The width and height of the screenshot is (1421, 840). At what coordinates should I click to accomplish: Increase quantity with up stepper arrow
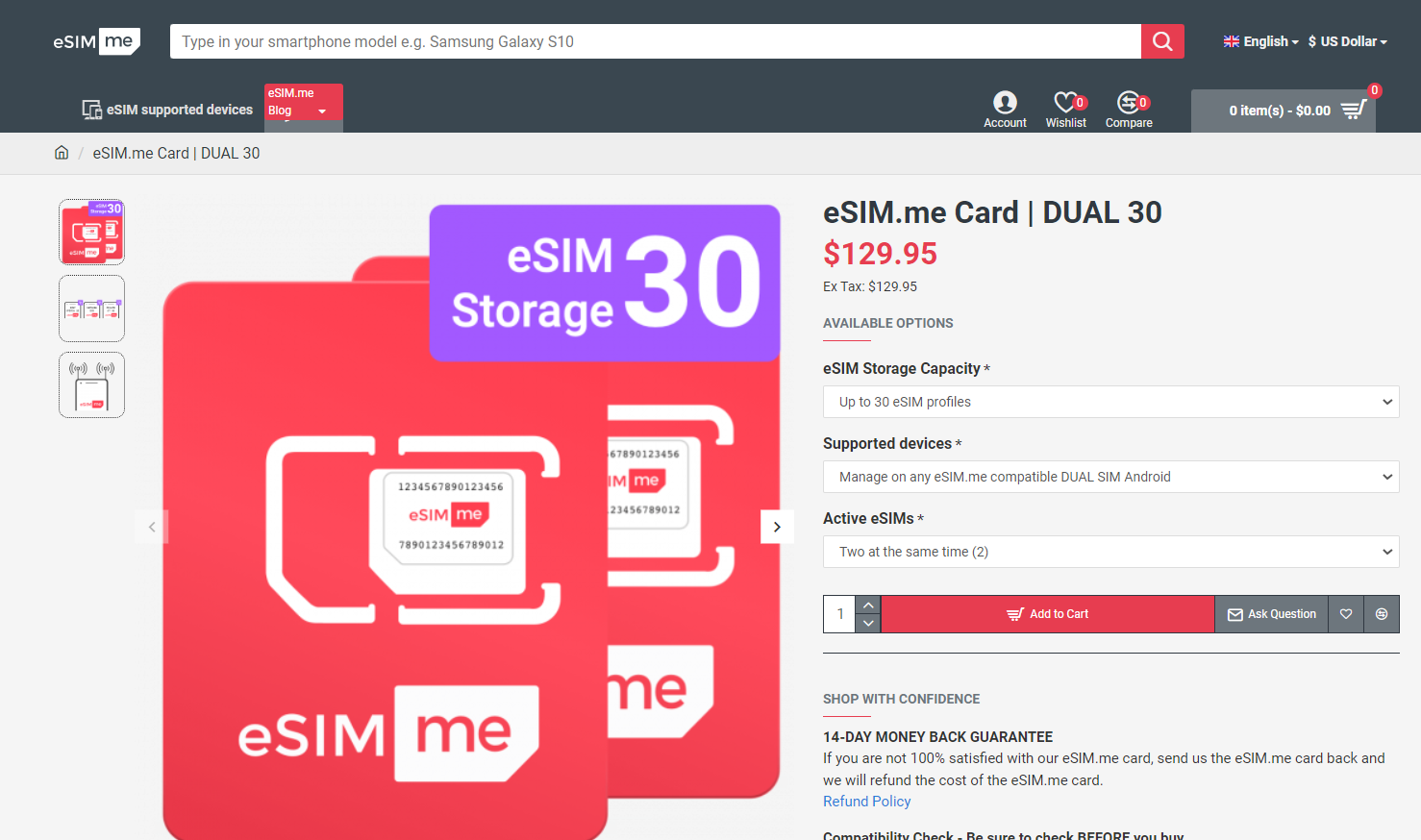coord(868,605)
